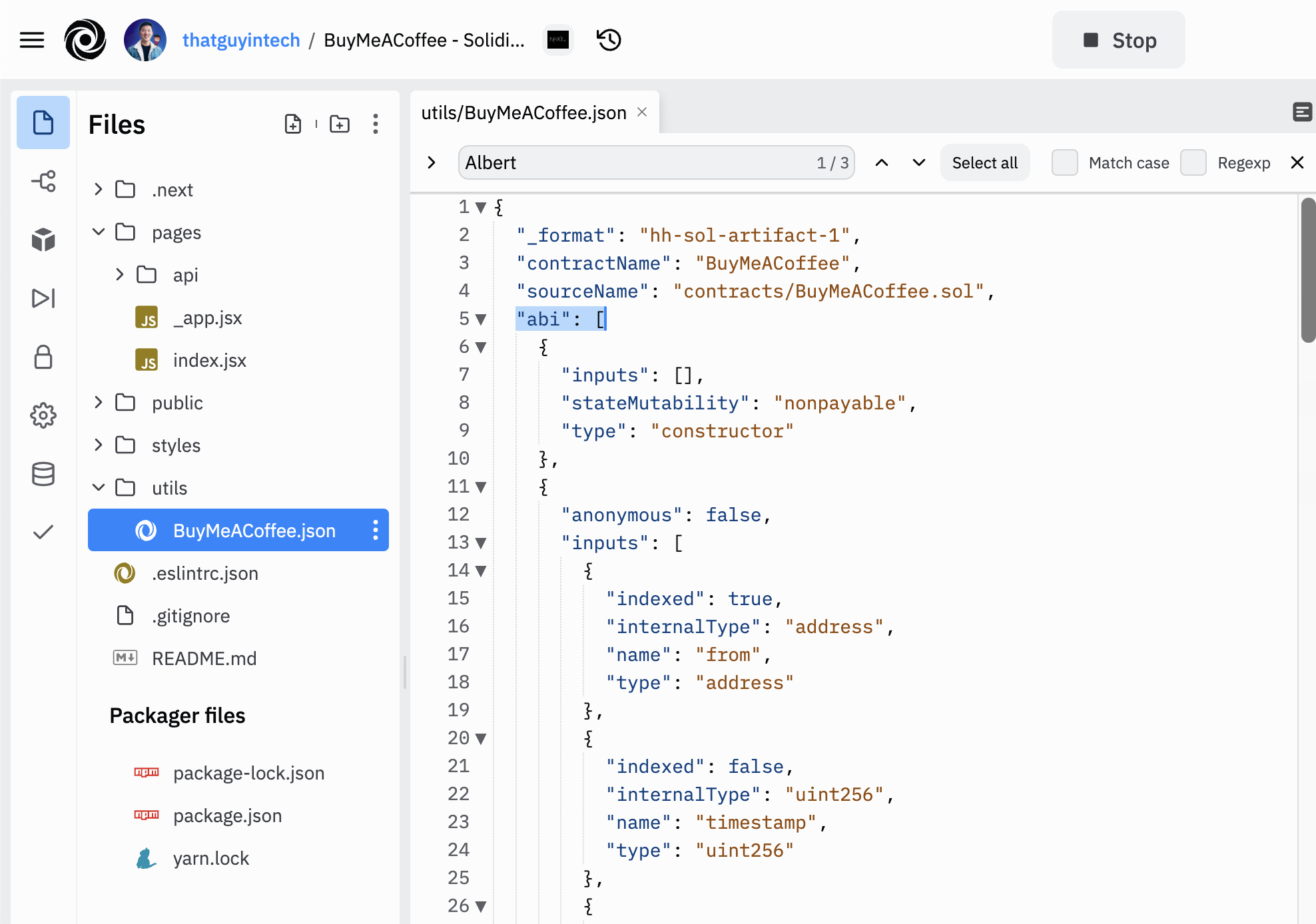Screen dimensions: 1316x924
Task: Open the Version control sidebar icon
Action: (43, 181)
